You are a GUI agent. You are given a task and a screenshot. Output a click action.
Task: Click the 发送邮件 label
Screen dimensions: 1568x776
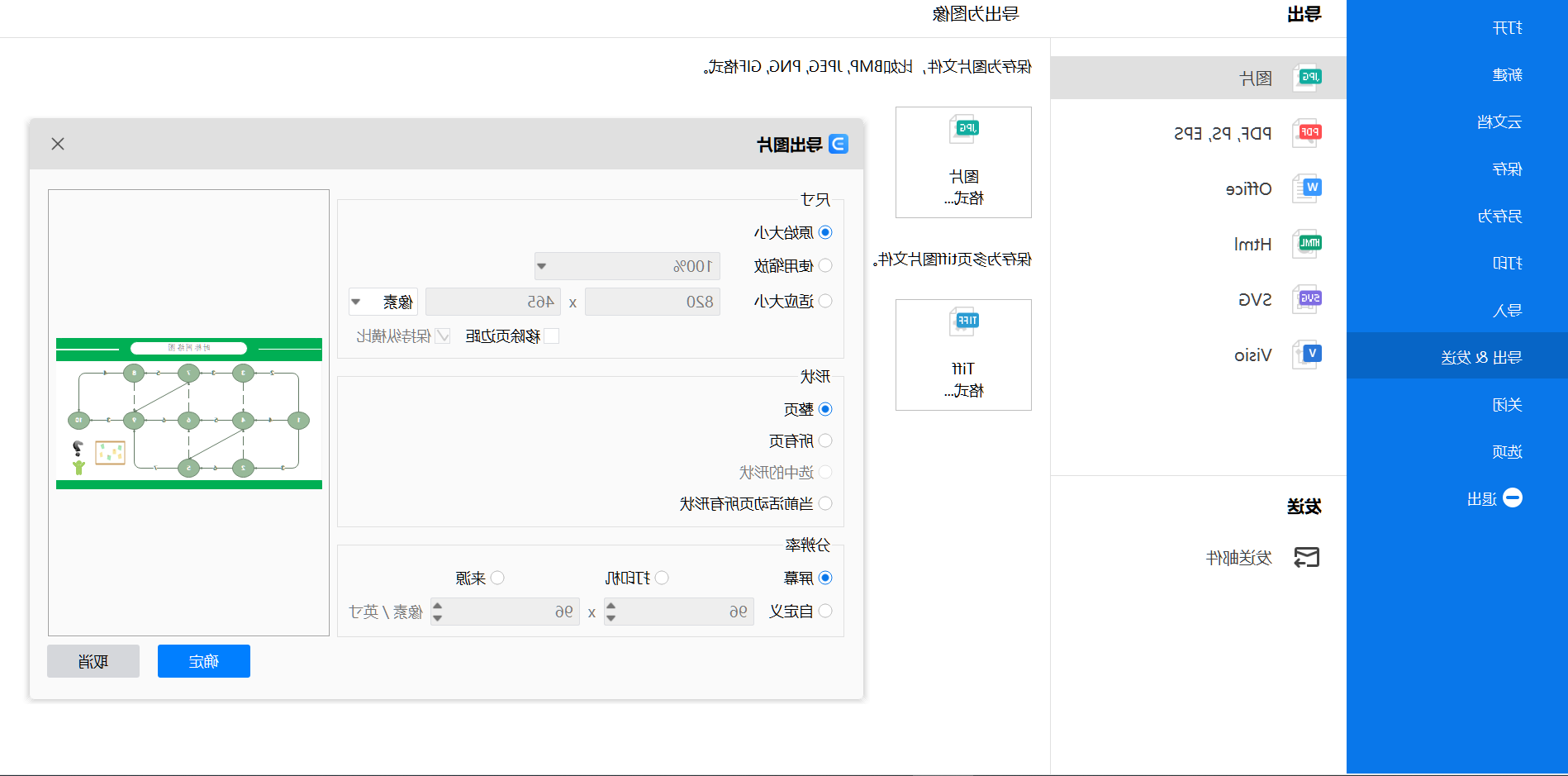1239,558
